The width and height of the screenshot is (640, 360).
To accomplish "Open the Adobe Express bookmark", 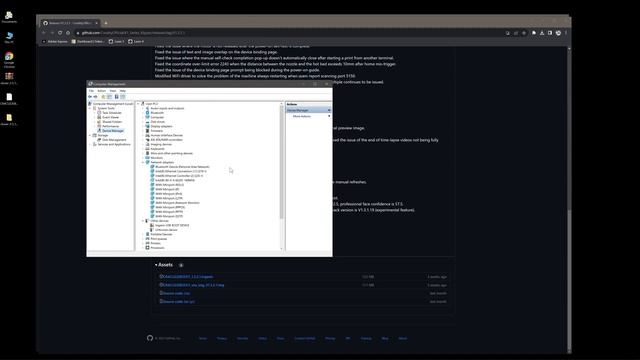I will 55,41.
